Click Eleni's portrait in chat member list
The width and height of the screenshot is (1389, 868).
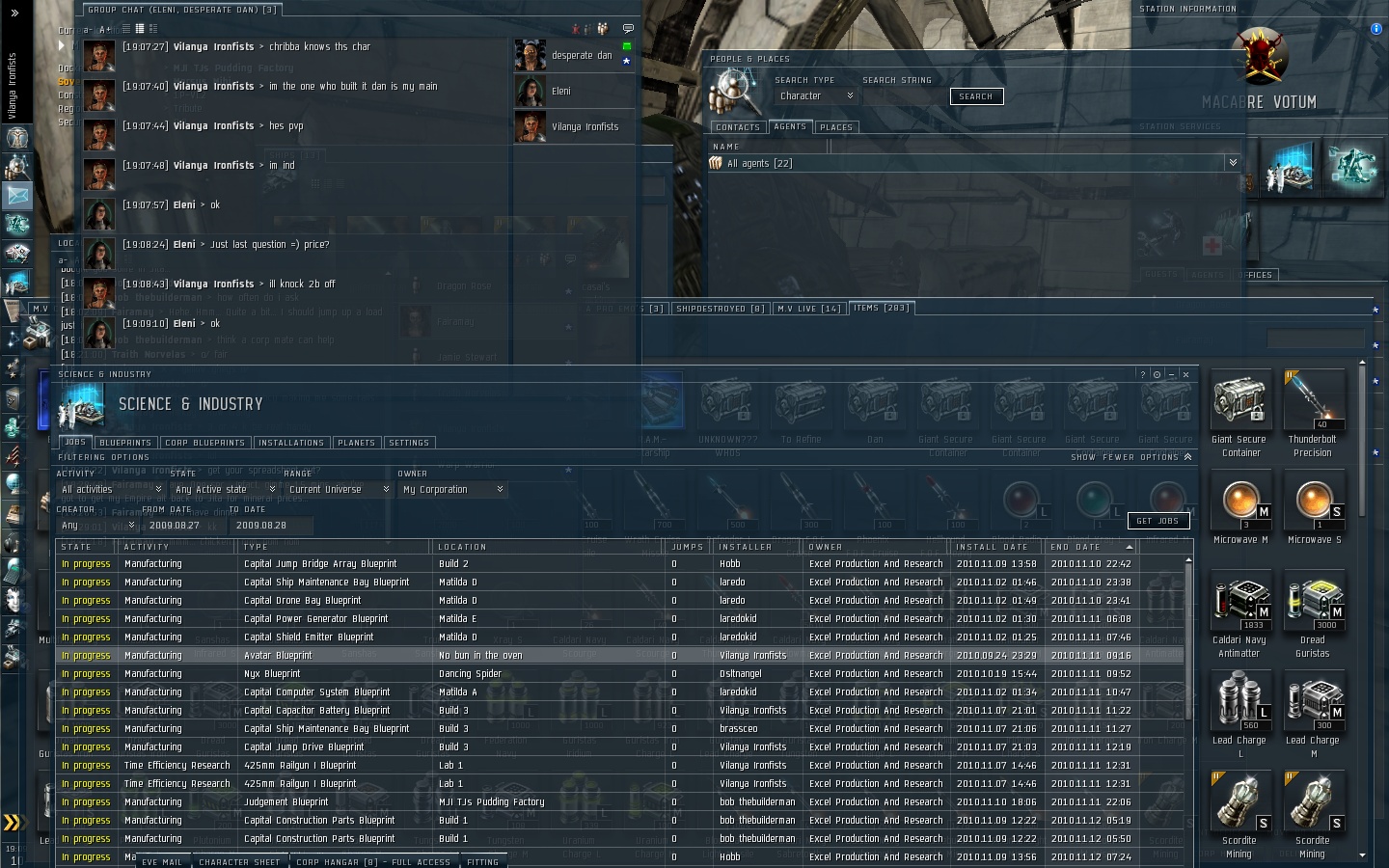click(x=531, y=91)
